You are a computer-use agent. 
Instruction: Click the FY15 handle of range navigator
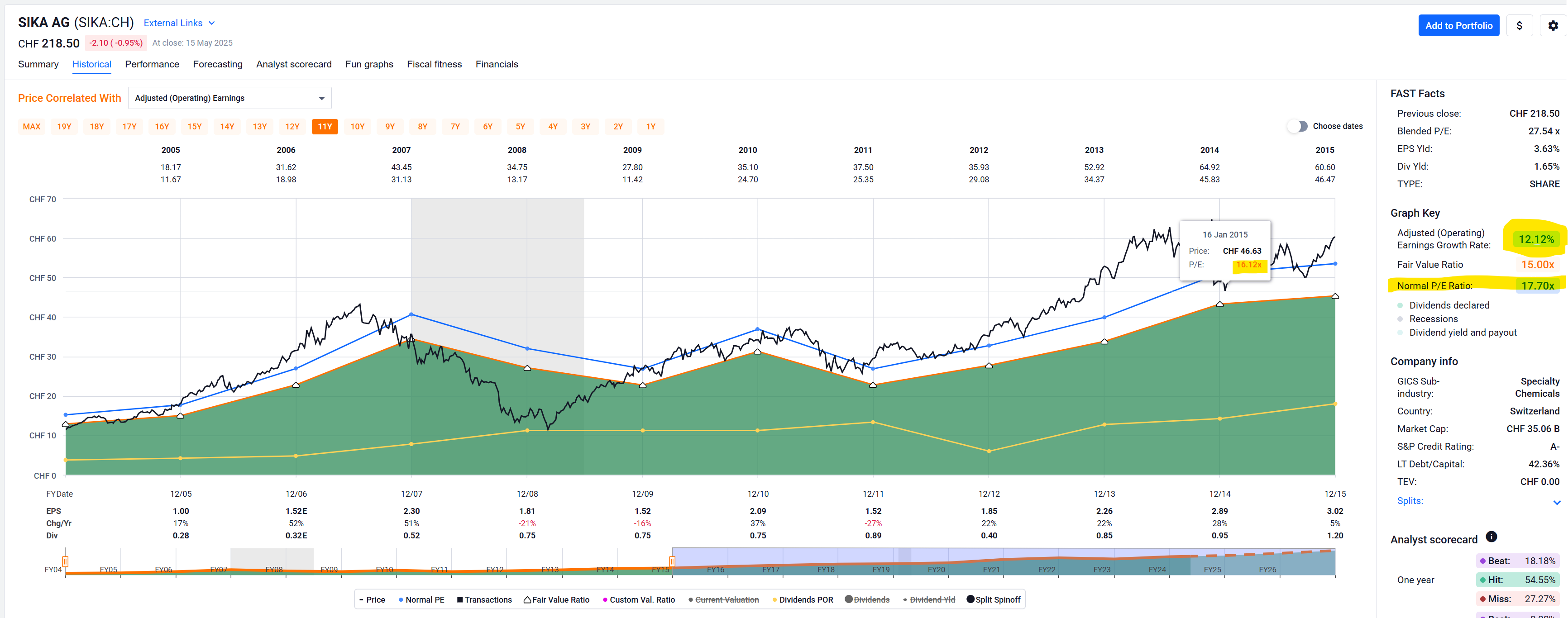(672, 561)
